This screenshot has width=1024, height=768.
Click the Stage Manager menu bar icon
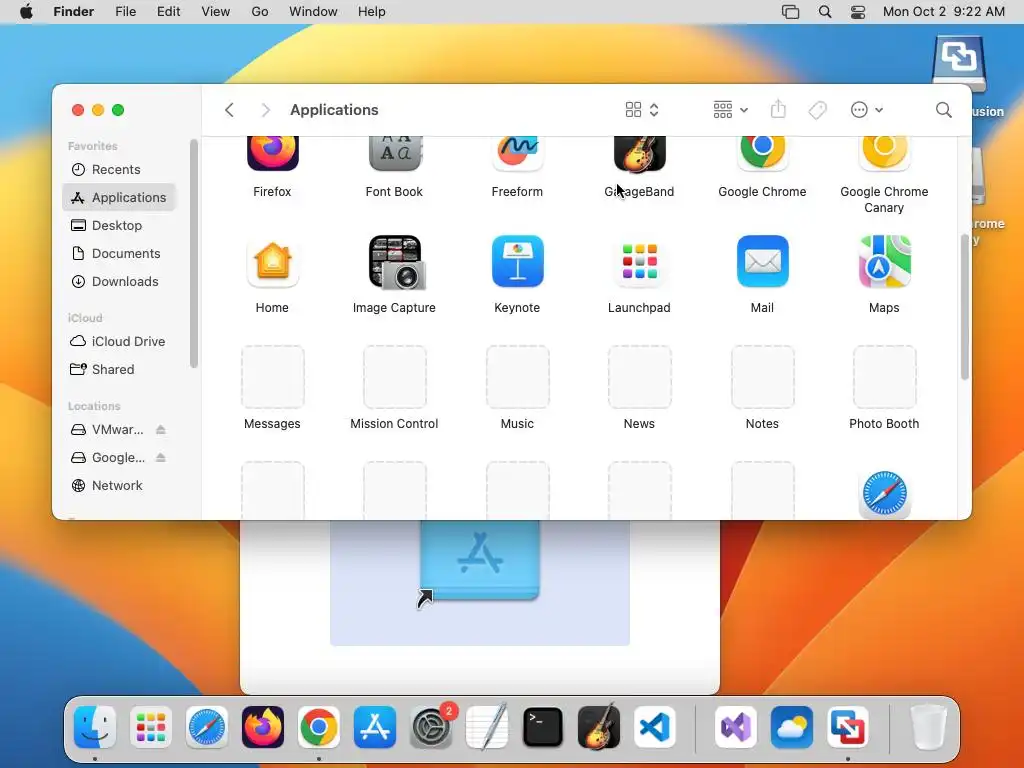coord(790,12)
